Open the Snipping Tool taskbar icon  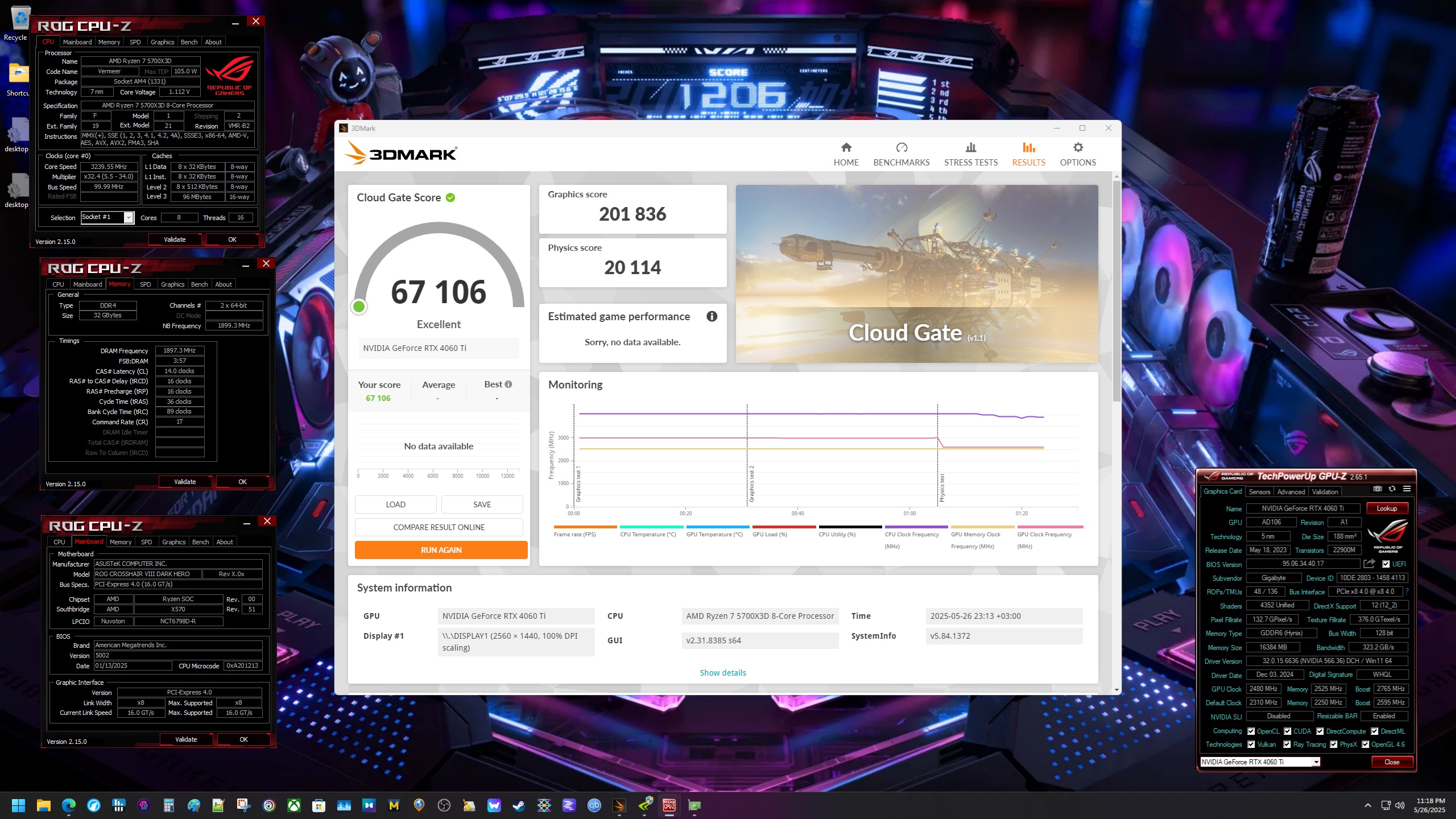tap(244, 805)
